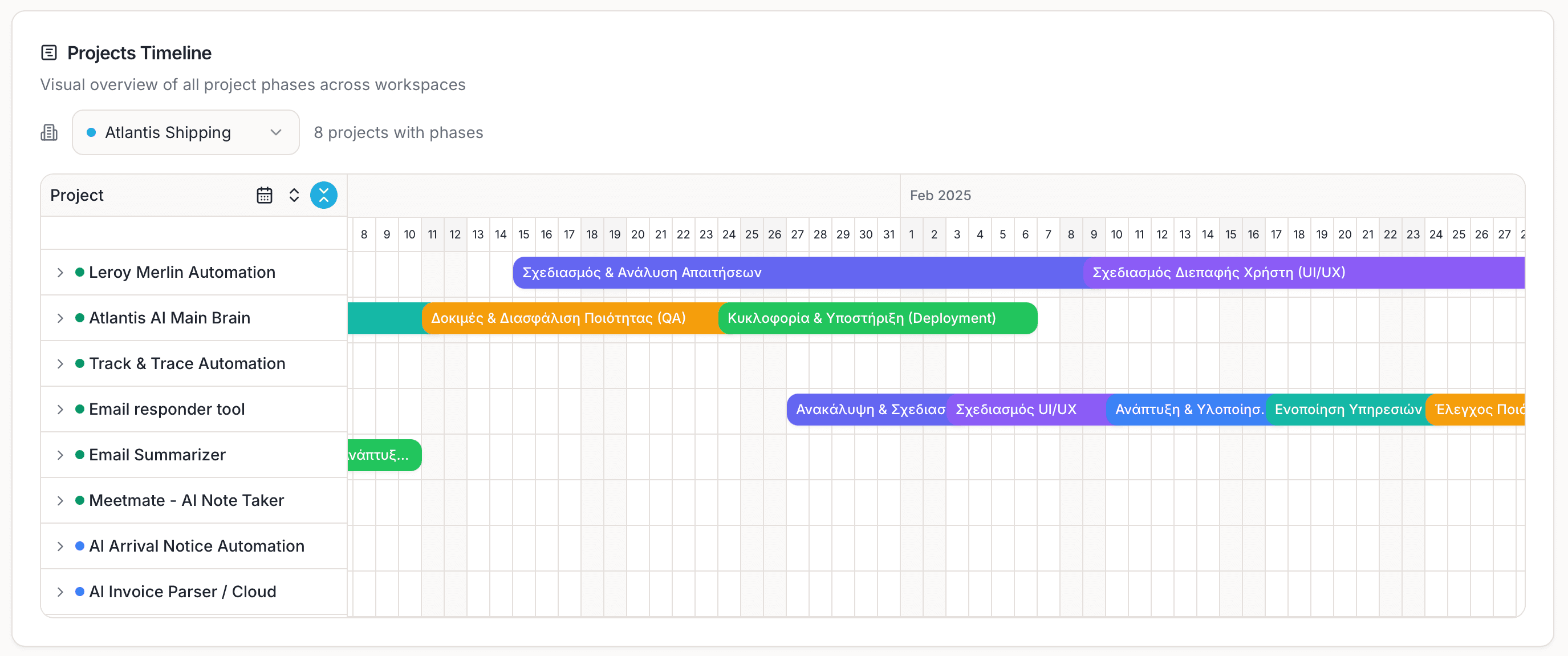Click the building icon left of the workspace selector

tap(48, 132)
